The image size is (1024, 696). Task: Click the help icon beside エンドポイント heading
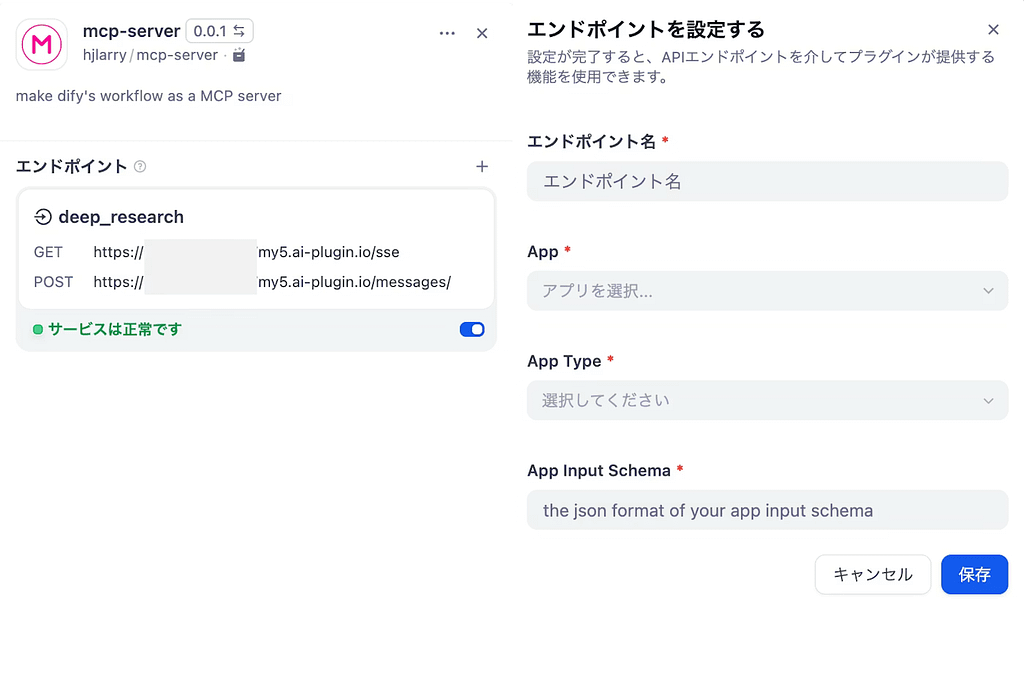click(140, 167)
